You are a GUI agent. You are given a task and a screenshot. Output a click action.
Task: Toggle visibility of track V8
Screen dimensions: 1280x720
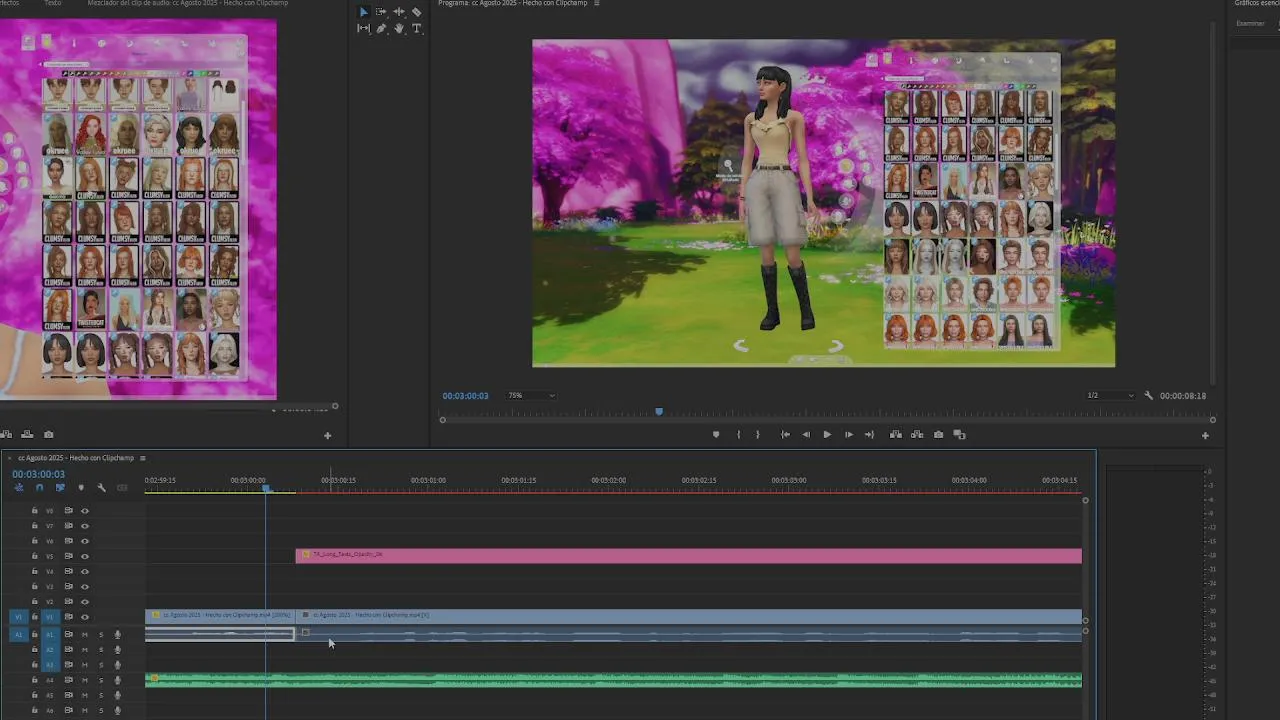(x=85, y=511)
